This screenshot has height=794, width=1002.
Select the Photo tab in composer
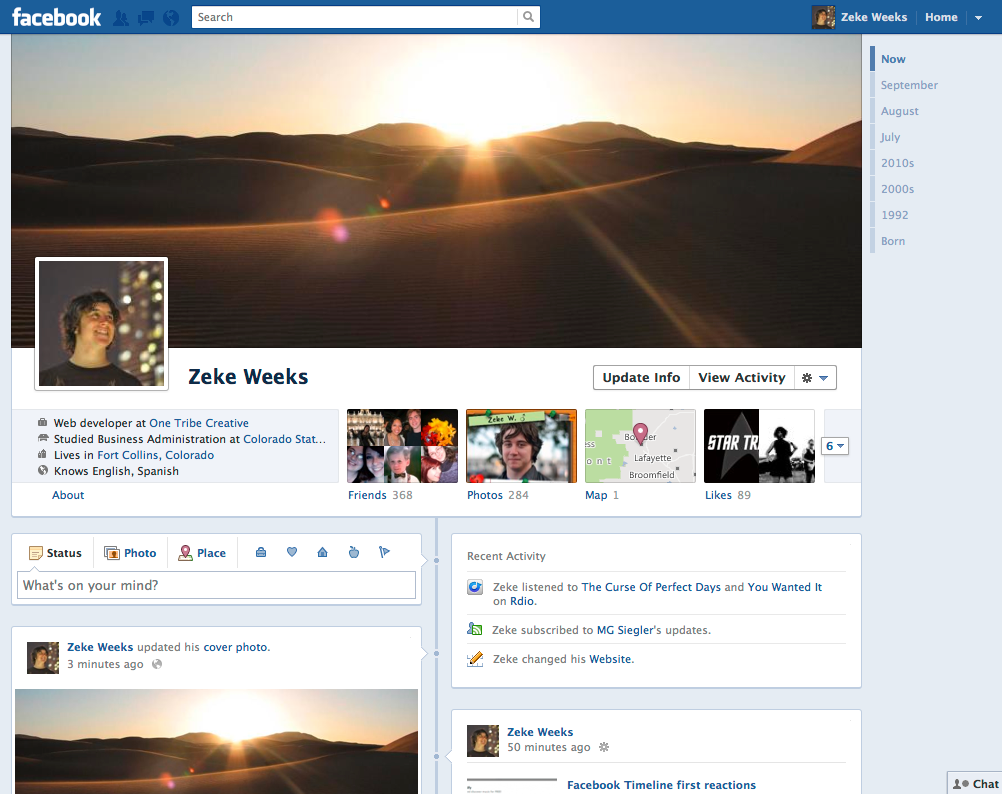(x=130, y=553)
